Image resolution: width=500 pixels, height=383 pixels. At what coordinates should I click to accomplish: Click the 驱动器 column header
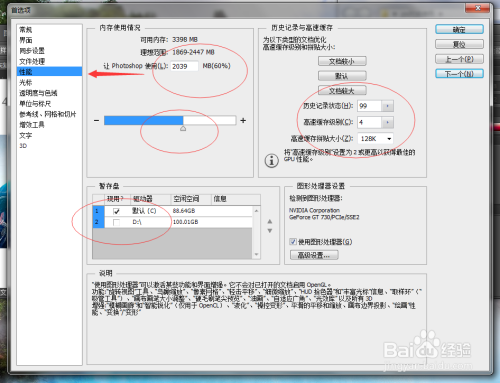(x=151, y=199)
